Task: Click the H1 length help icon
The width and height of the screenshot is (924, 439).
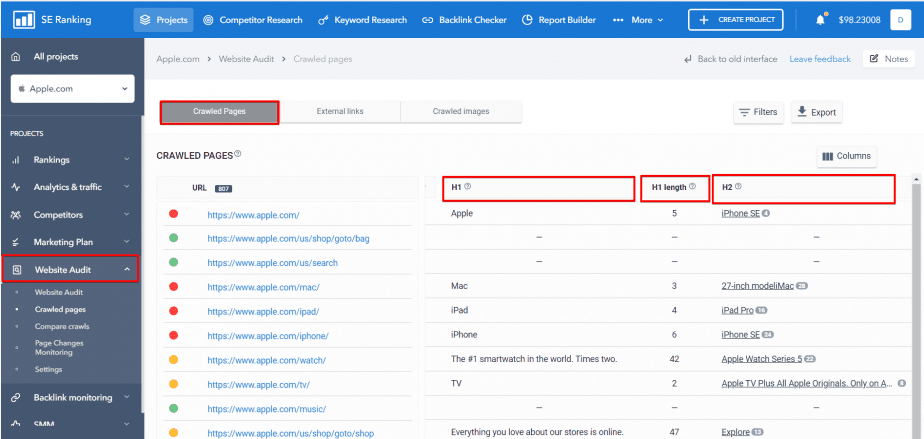Action: [692, 186]
